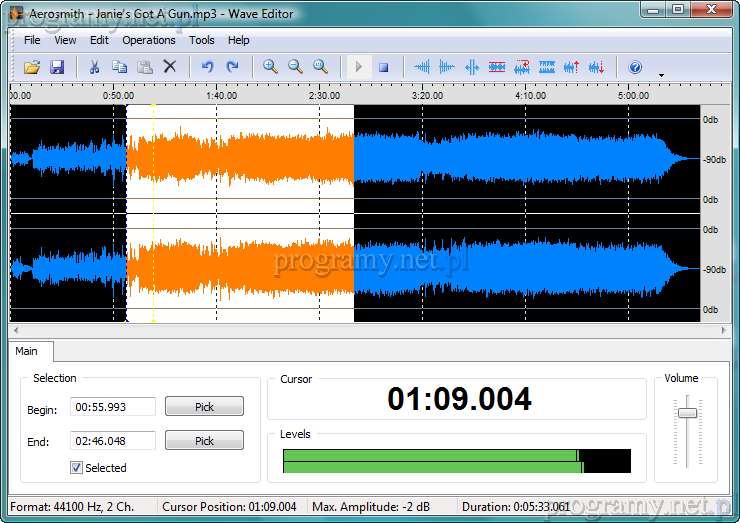This screenshot has width=740, height=523.
Task: Open the Operations menu
Action: click(148, 40)
